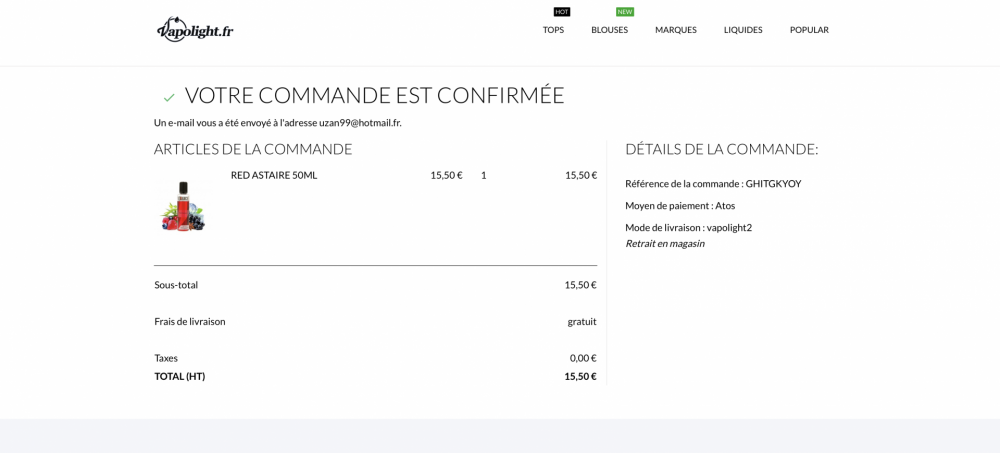The height and width of the screenshot is (453, 1000).
Task: Open the TOPS menu
Action: coord(553,30)
